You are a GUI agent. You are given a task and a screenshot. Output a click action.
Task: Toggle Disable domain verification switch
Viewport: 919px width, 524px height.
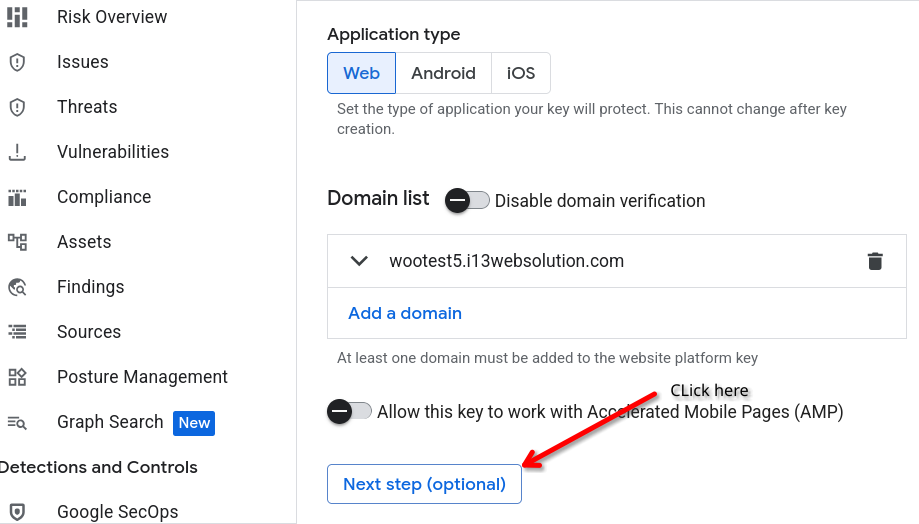[467, 200]
